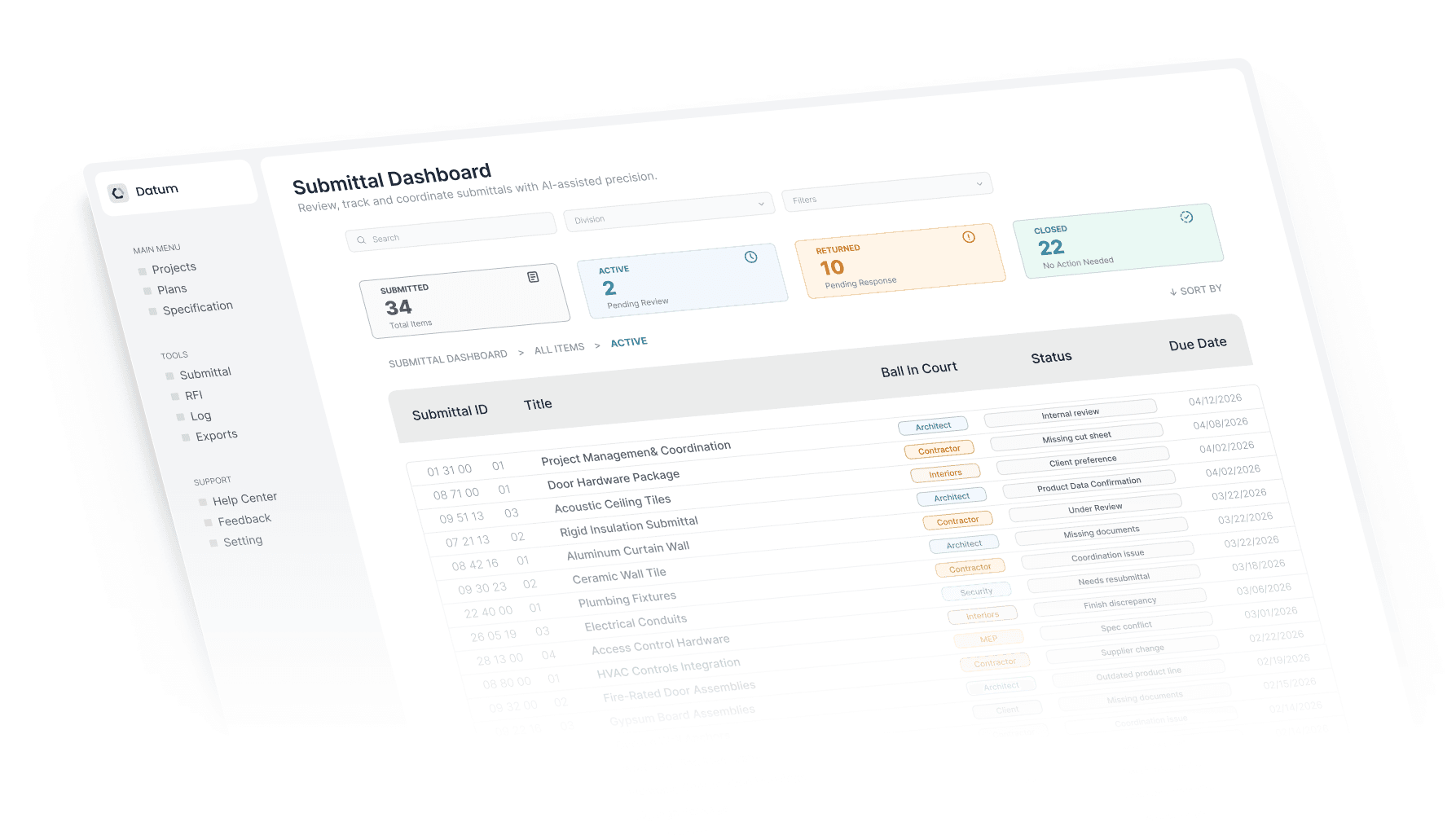Viewport: 1456px width, 835px height.
Task: Click the document icon on Submitted card
Action: pyautogui.click(x=533, y=277)
